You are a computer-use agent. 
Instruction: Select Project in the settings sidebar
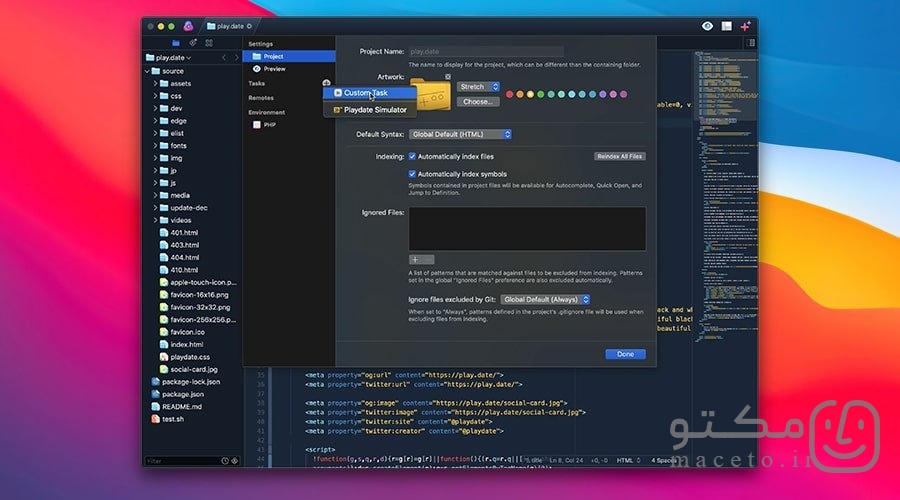point(289,56)
